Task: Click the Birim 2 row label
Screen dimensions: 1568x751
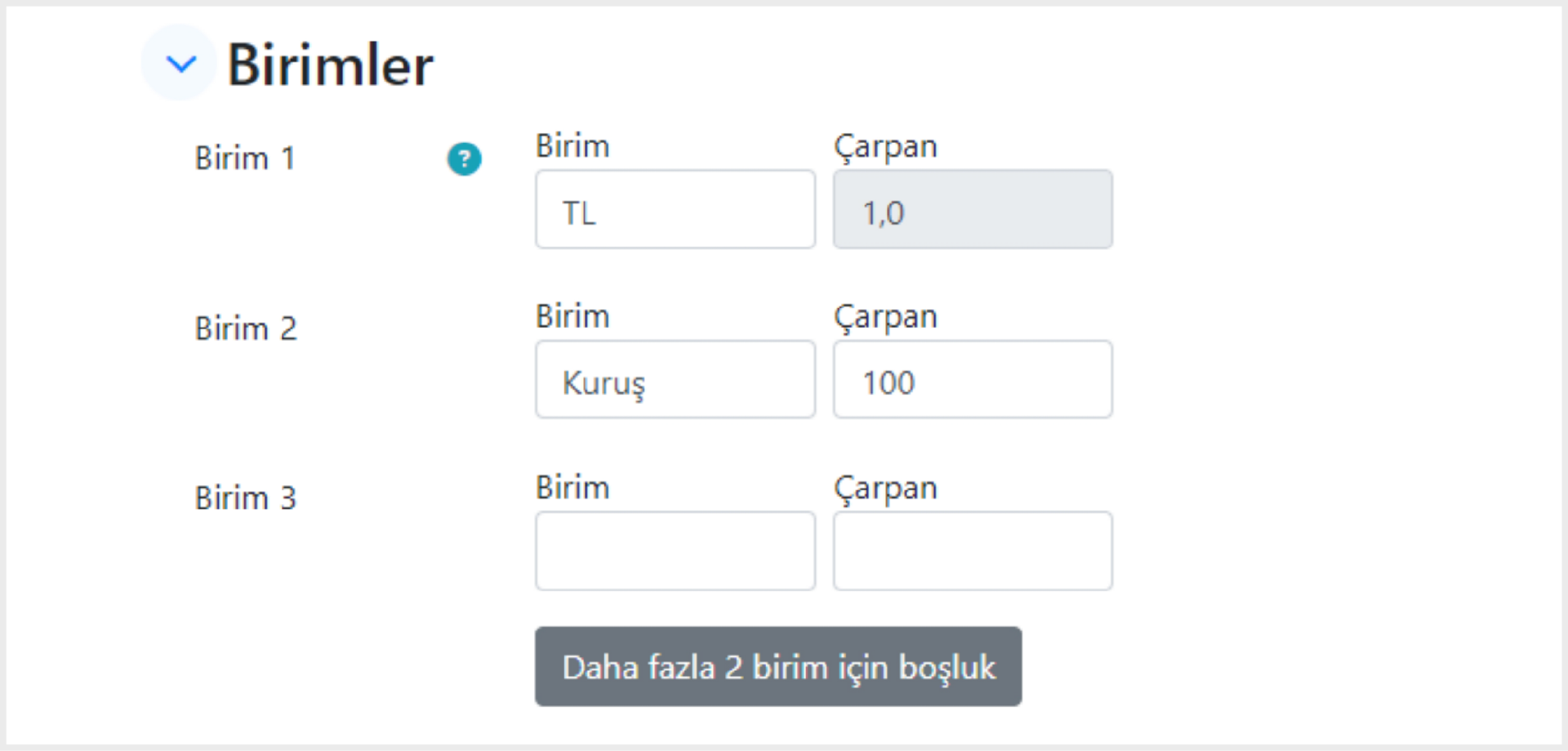Action: click(246, 329)
